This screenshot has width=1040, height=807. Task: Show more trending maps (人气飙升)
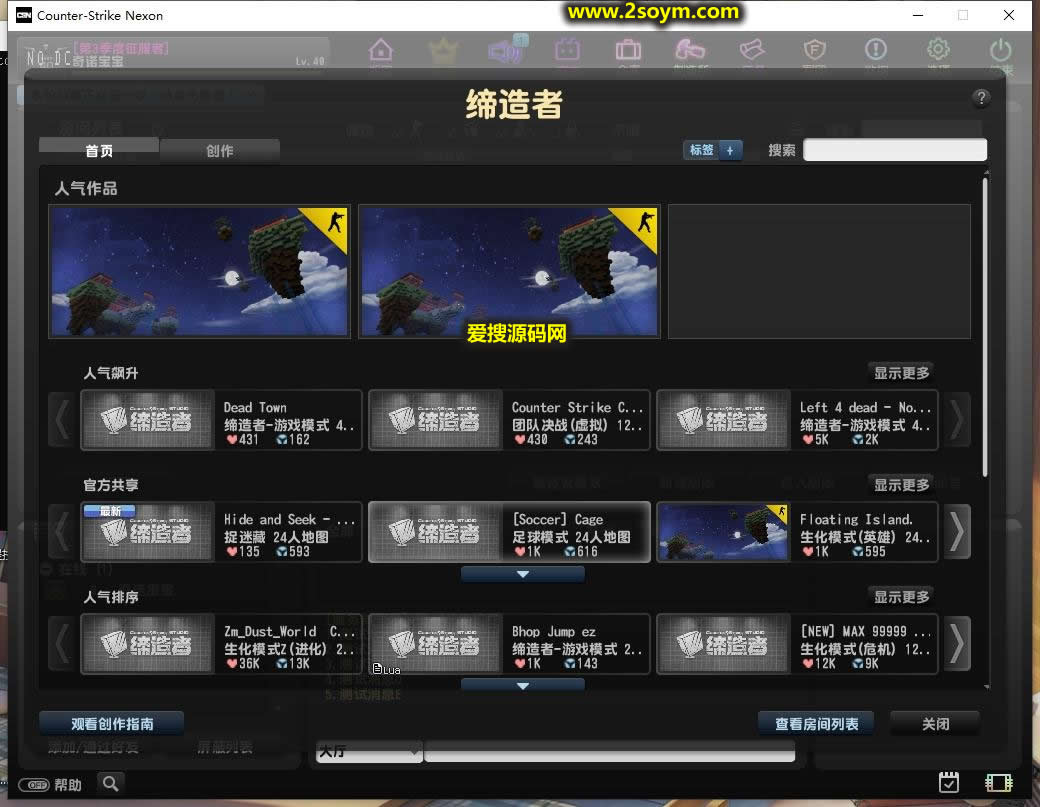click(x=901, y=373)
